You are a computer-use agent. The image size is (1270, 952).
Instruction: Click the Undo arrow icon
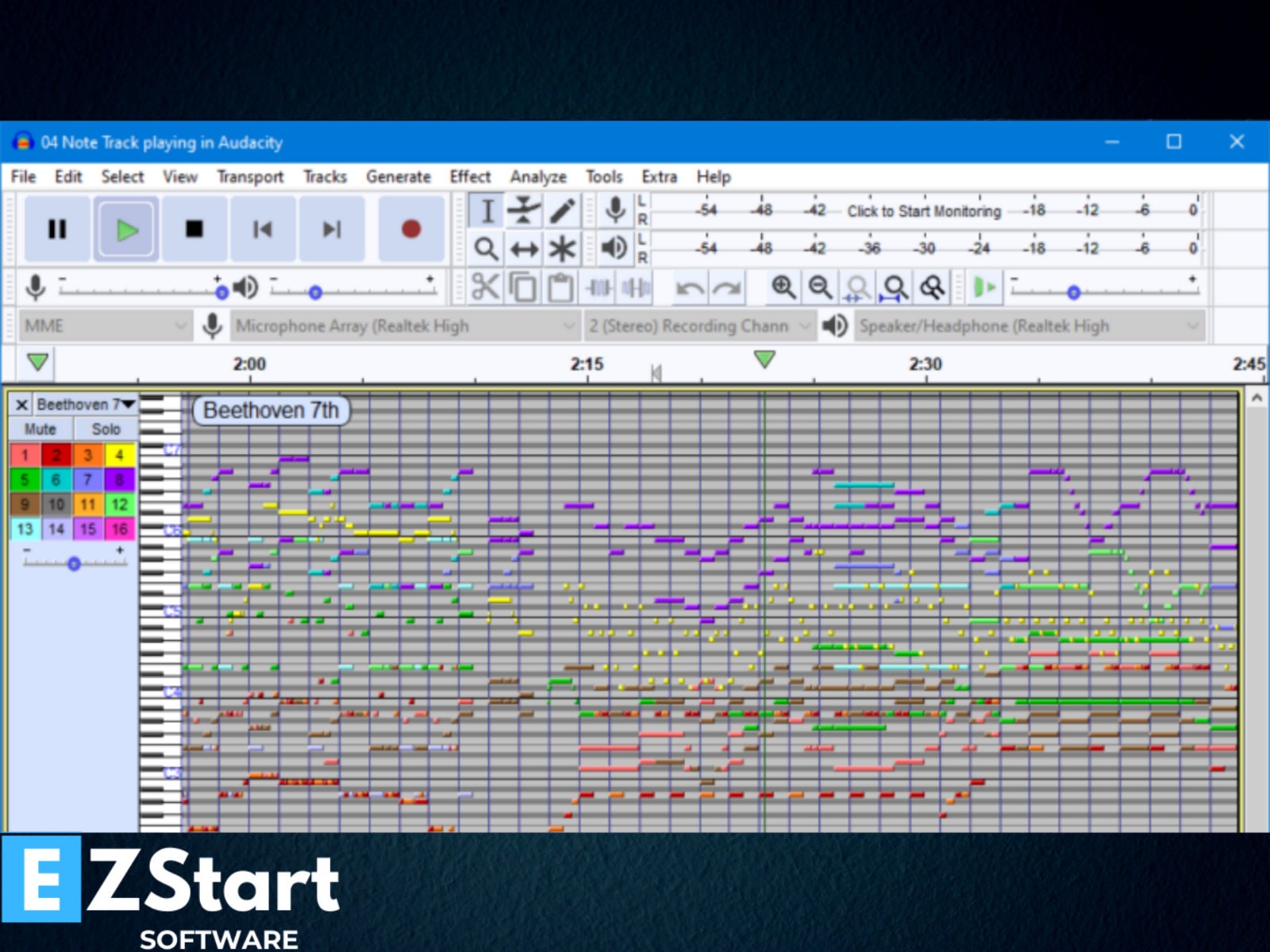pyautogui.click(x=691, y=287)
